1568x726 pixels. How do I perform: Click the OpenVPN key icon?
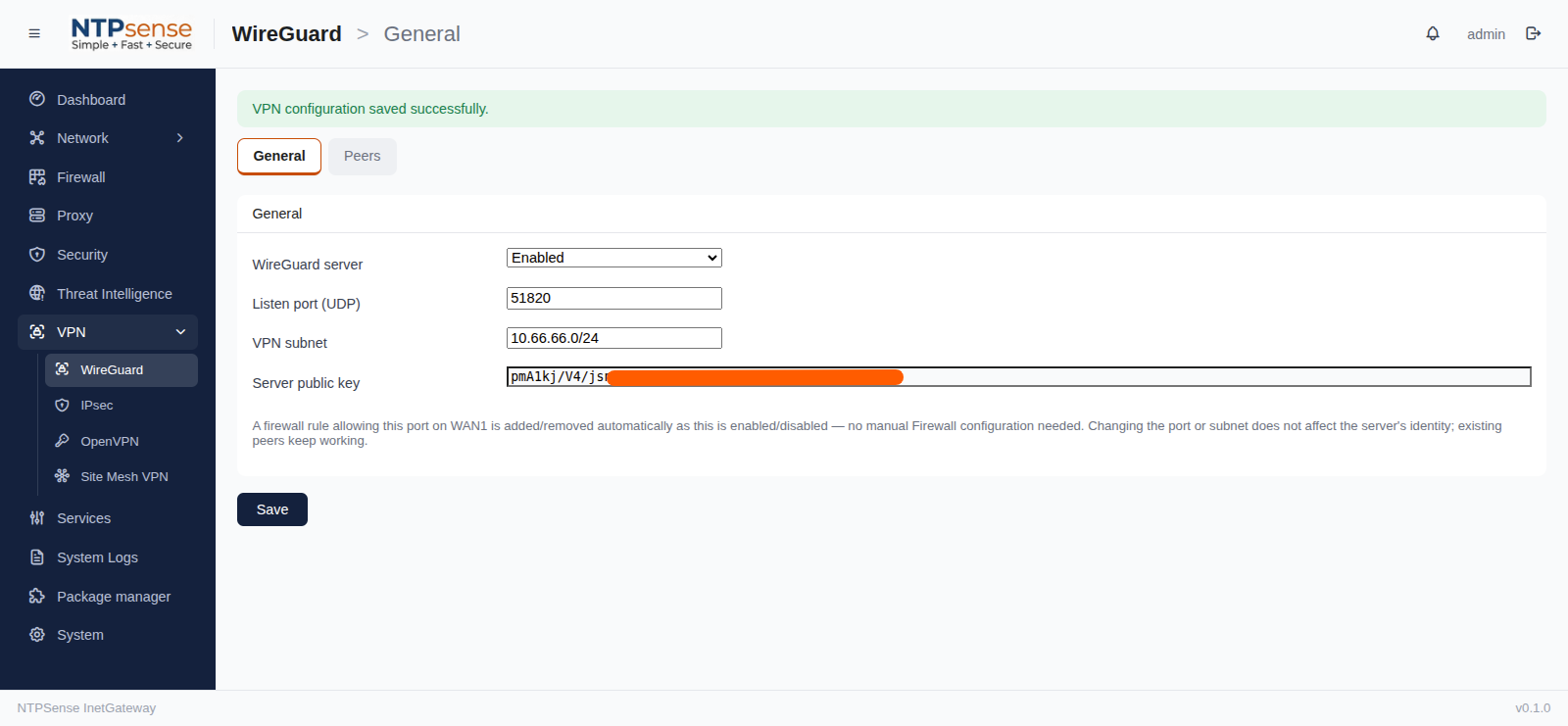tap(62, 441)
